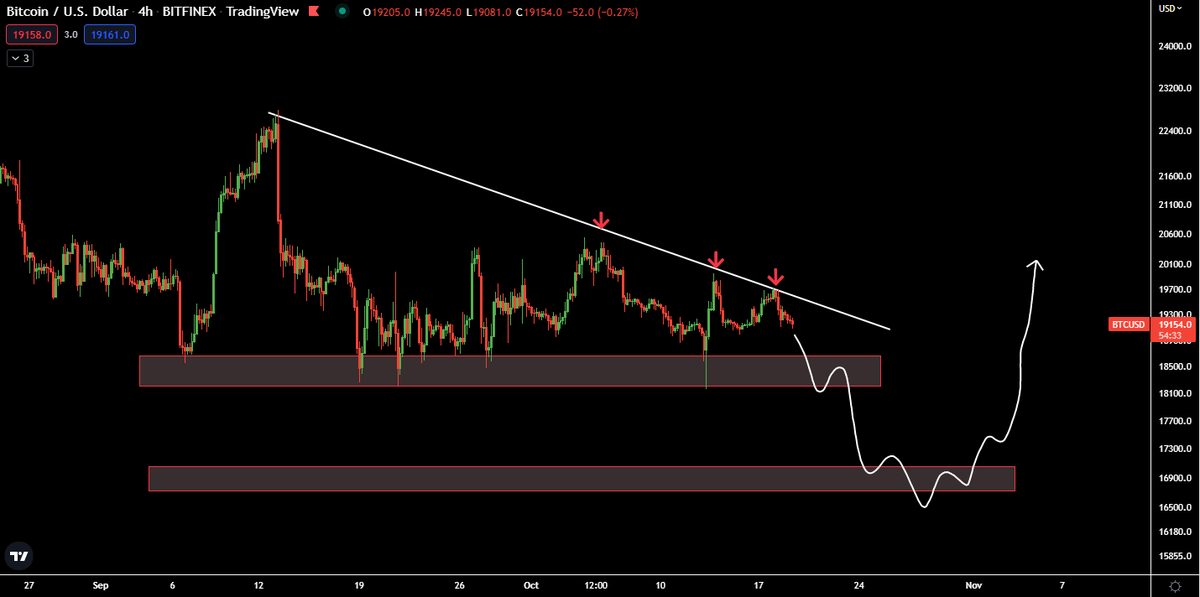1200x597 pixels.
Task: Click the red flag icon beside TradingView
Action: click(314, 12)
